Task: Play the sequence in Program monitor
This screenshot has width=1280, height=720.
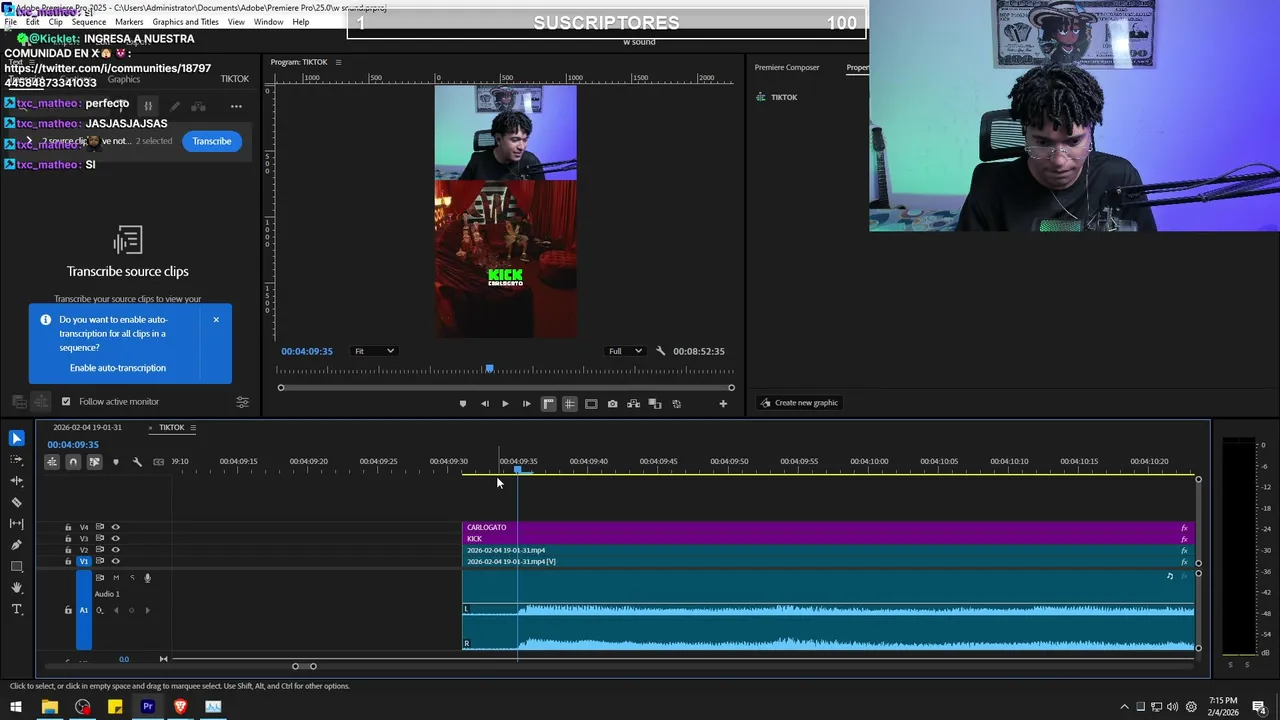Action: click(x=505, y=404)
